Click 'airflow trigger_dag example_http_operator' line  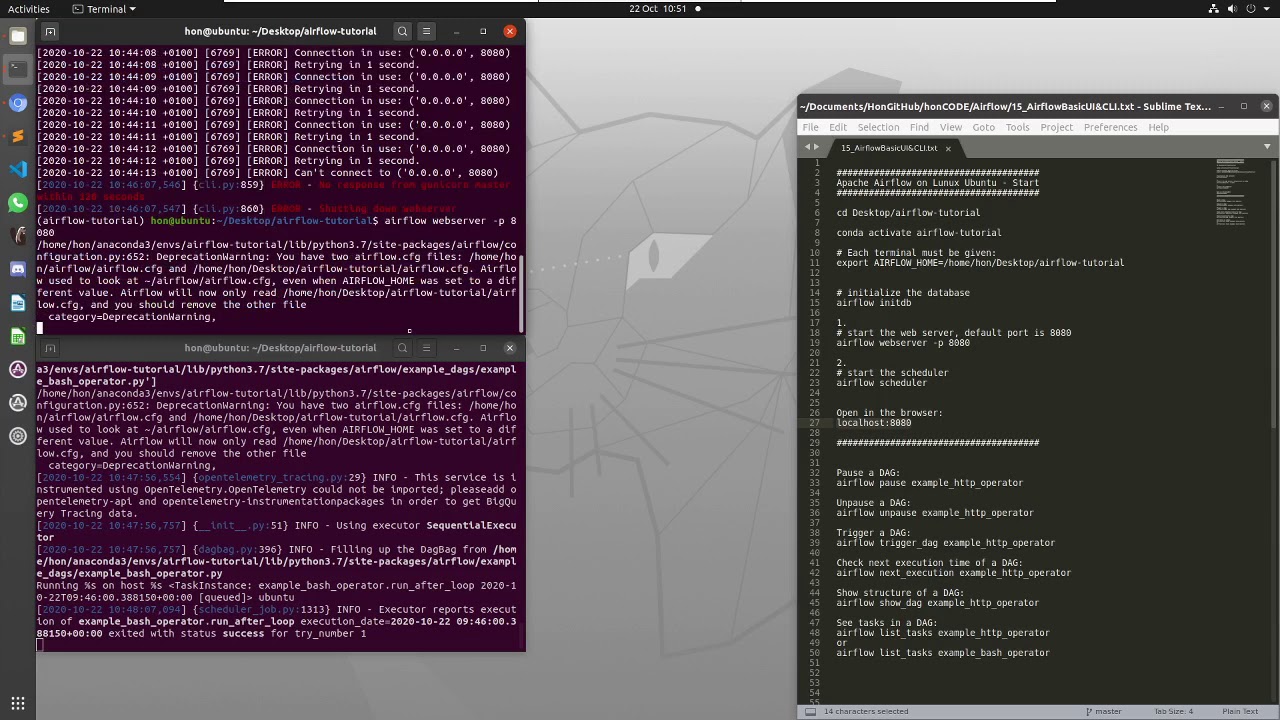[x=946, y=543]
